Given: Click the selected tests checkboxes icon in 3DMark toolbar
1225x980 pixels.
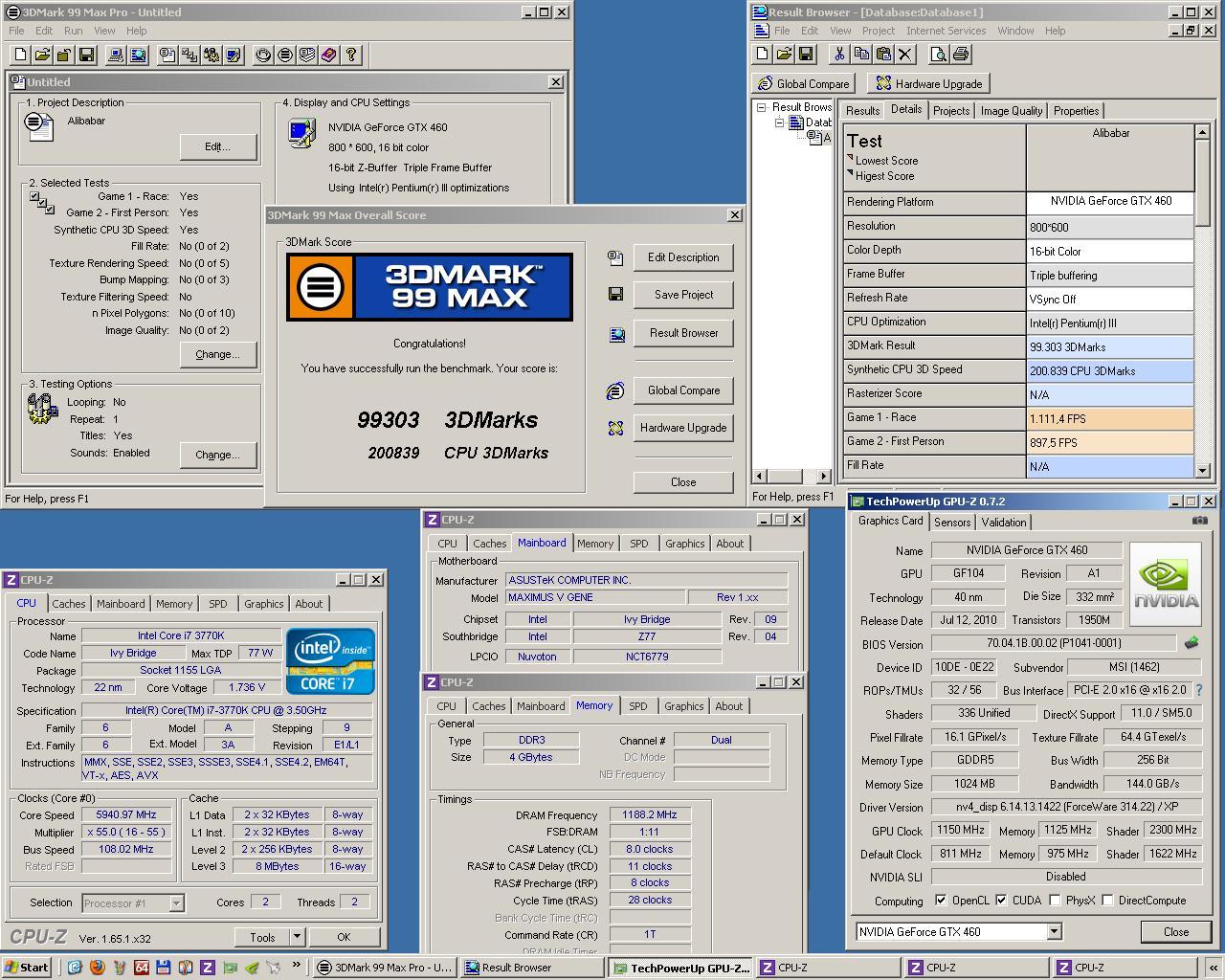Looking at the screenshot, I should (189, 55).
